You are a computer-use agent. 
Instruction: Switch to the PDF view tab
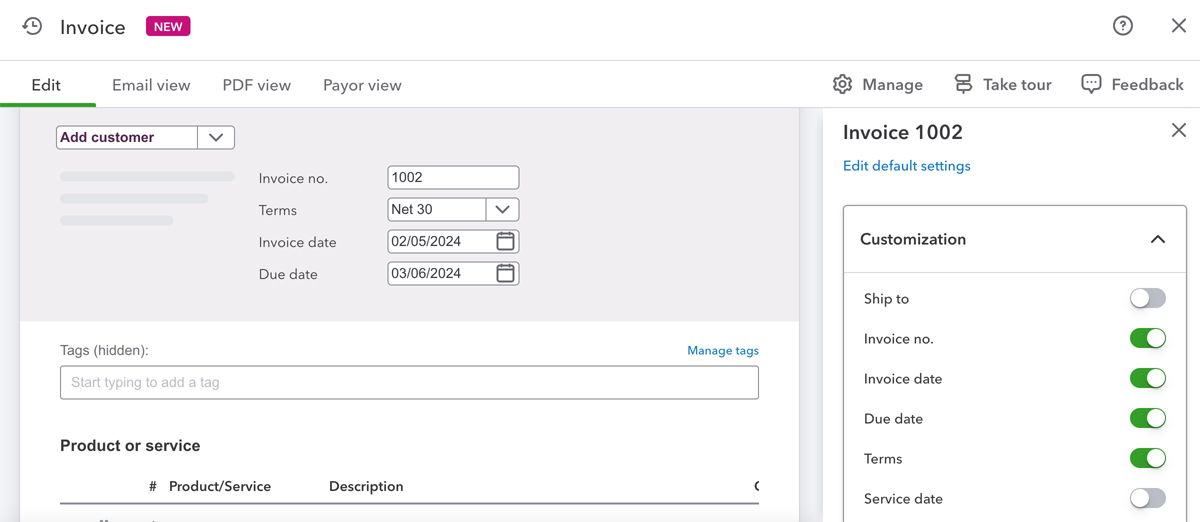pyautogui.click(x=256, y=85)
